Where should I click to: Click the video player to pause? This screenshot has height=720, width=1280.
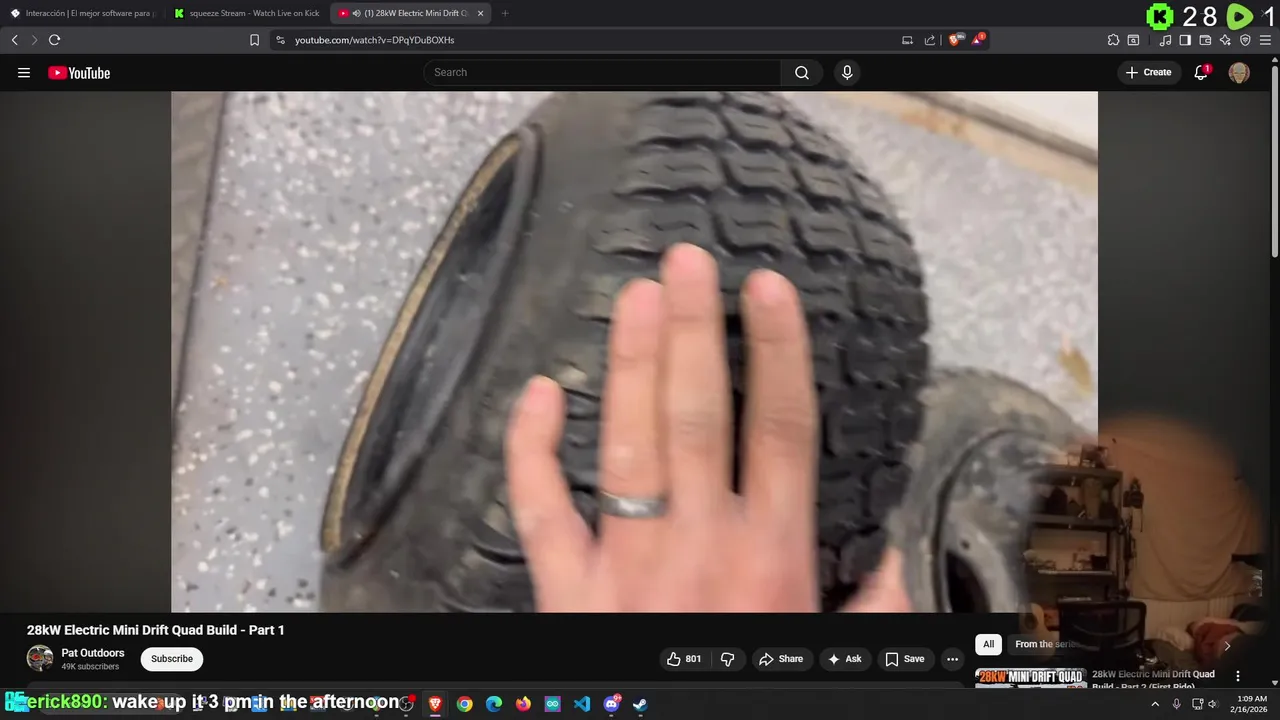coord(634,352)
